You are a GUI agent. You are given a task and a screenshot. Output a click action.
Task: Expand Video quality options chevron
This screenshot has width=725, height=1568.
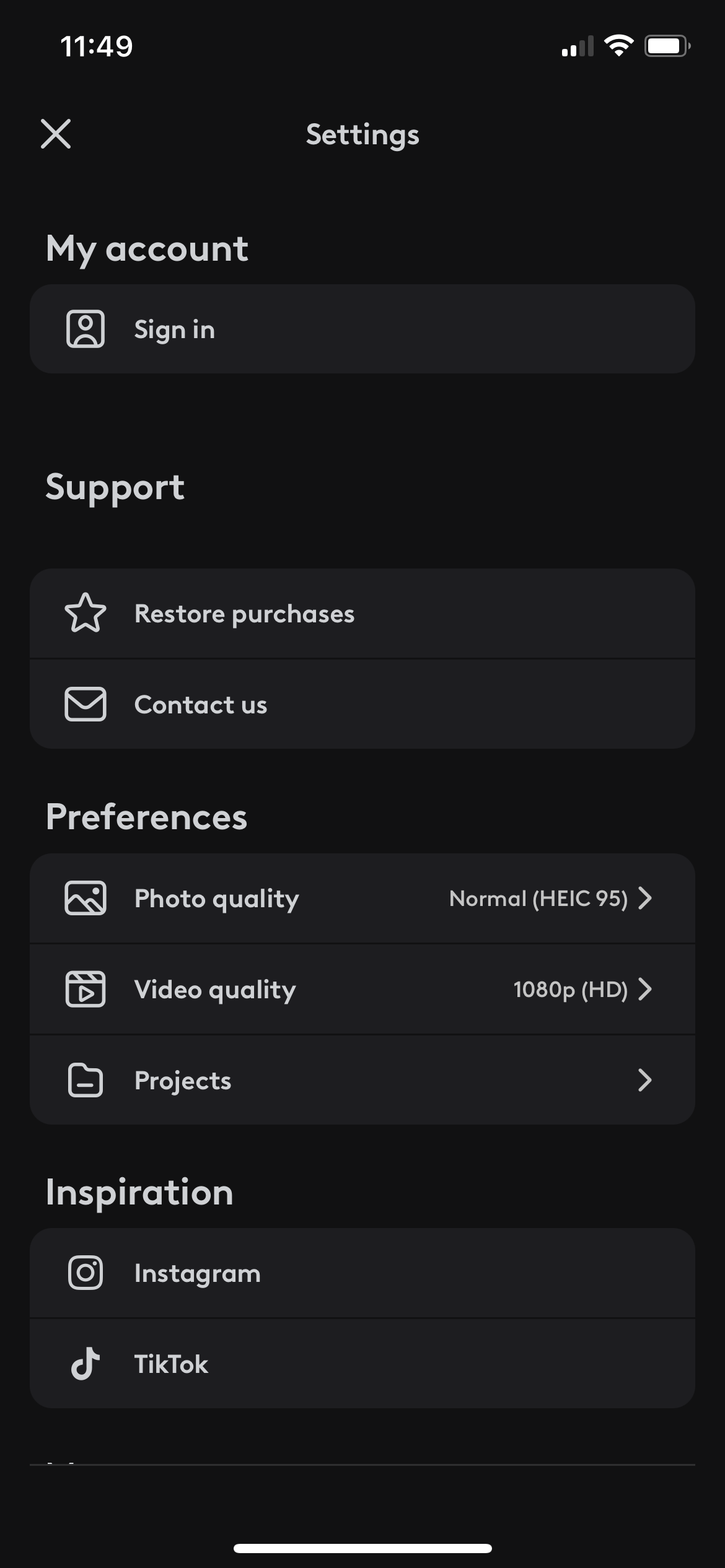[645, 989]
